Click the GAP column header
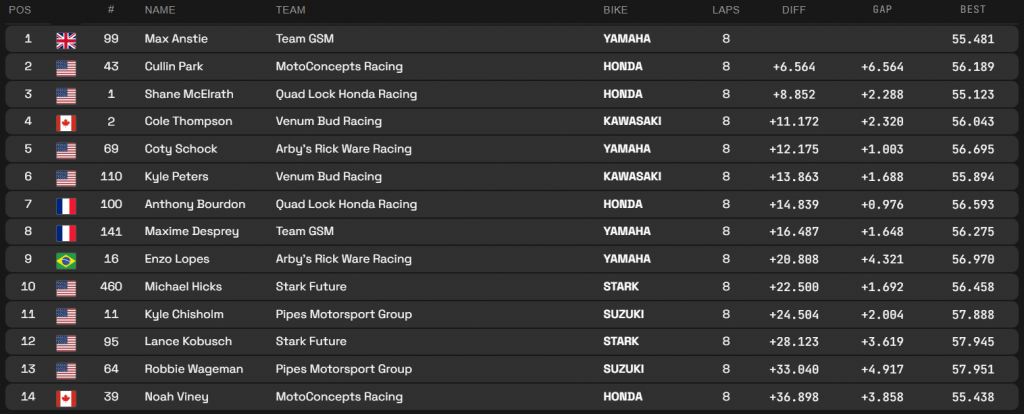This screenshot has height=414, width=1024. 881,10
